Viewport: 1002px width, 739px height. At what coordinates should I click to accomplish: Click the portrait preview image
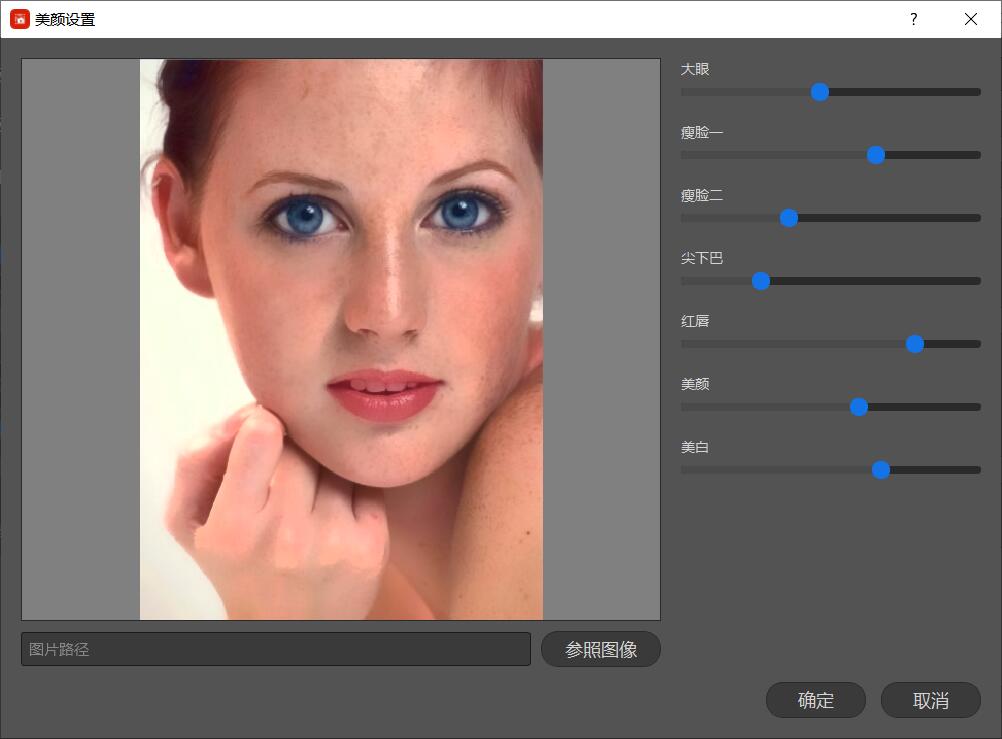341,339
